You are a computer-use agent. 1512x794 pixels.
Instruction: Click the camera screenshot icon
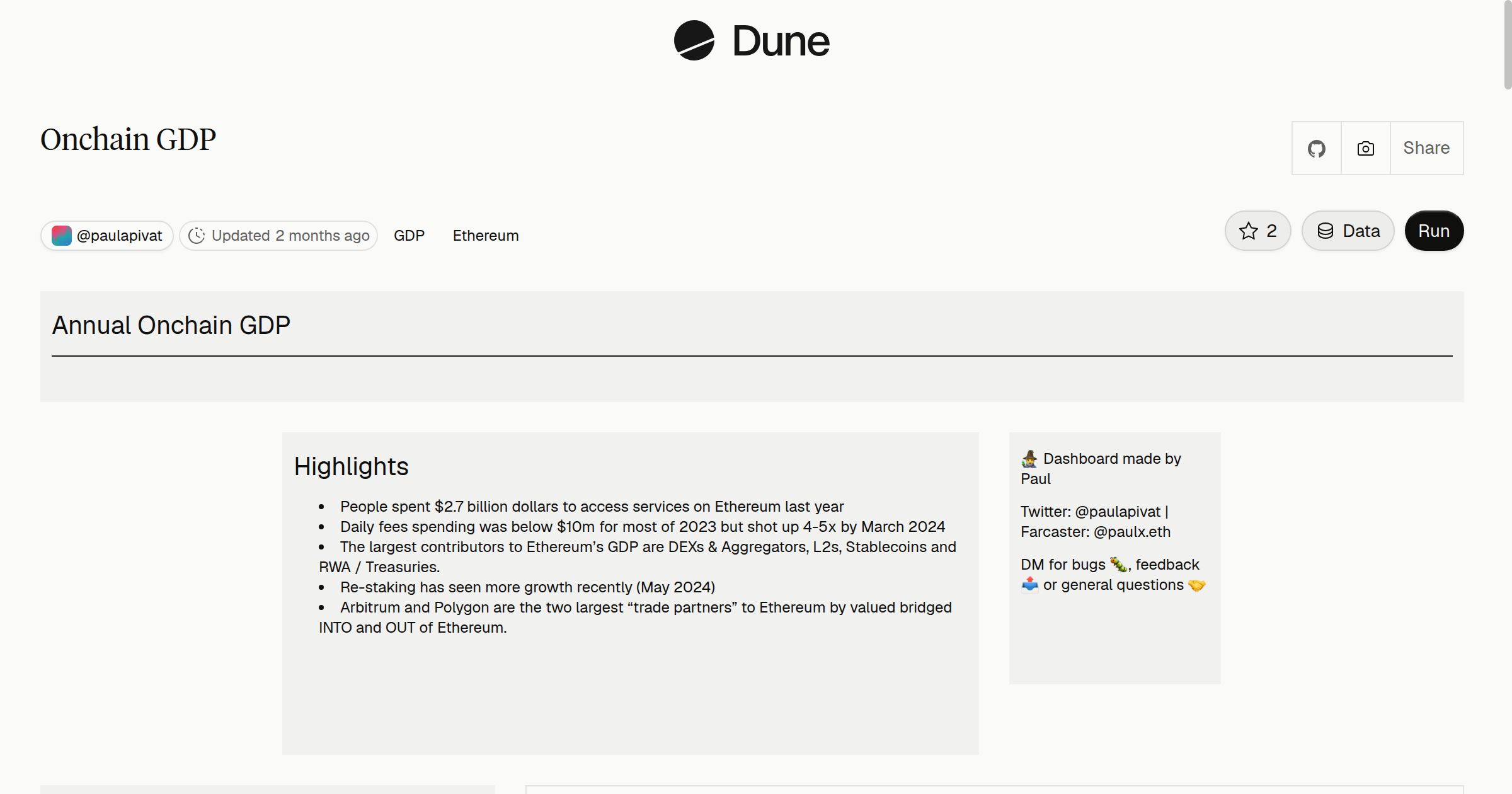tap(1365, 148)
